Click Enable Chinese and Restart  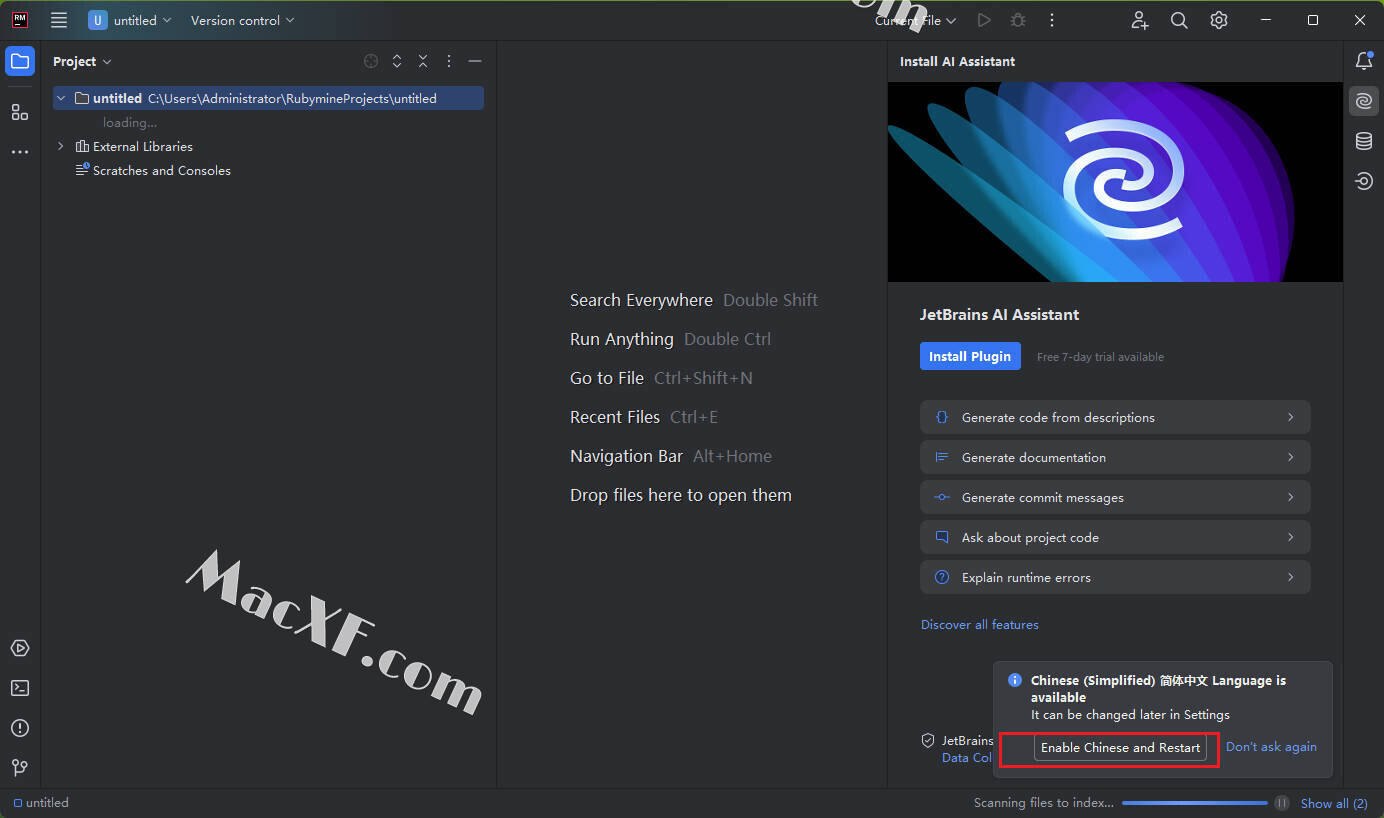tap(1120, 747)
